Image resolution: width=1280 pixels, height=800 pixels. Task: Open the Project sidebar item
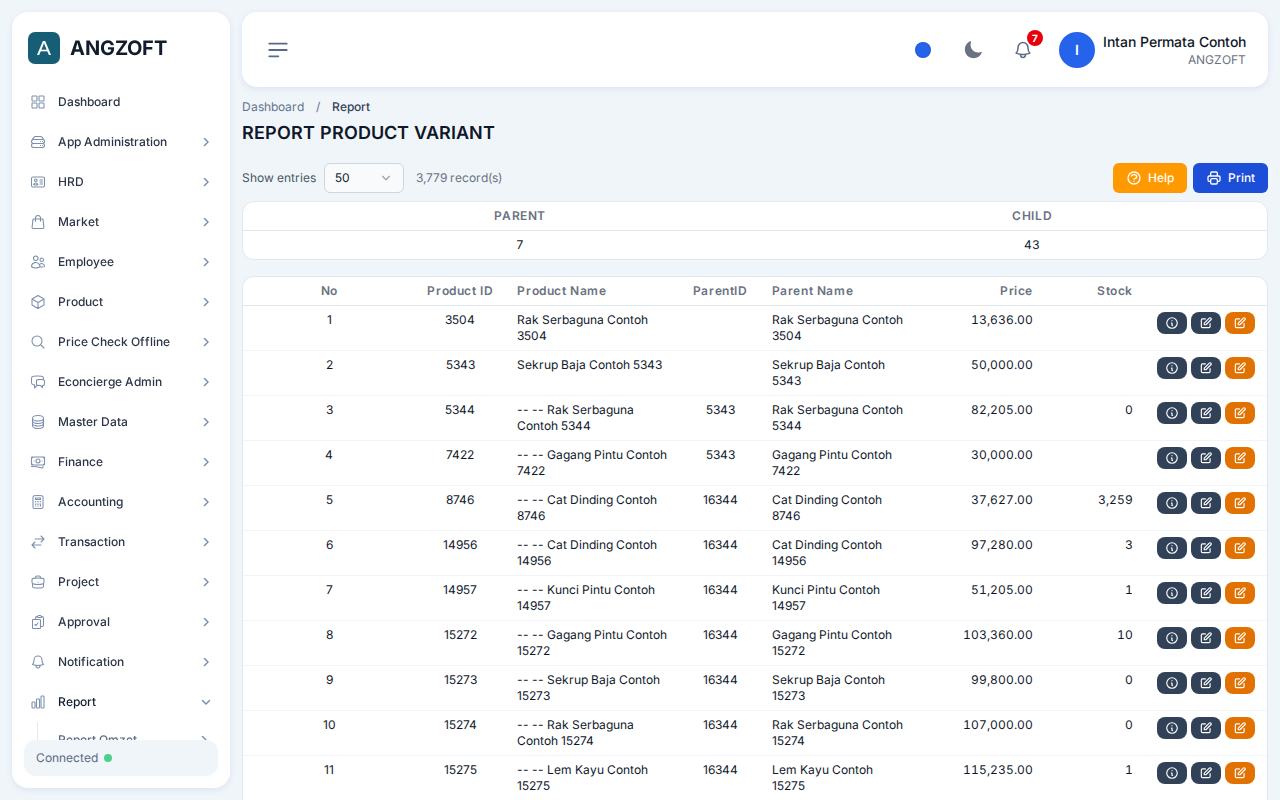[121, 582]
